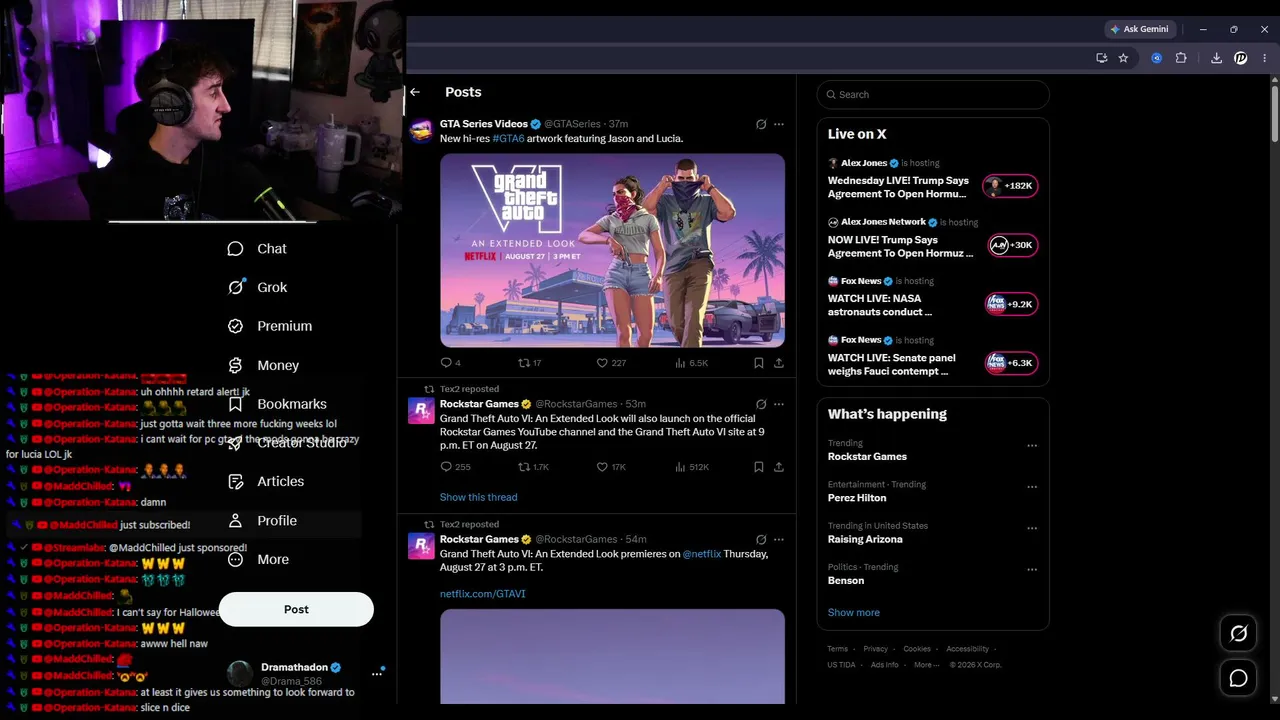The width and height of the screenshot is (1280, 720).
Task: Open Grok actions on Rockstar's 53m post
Action: coord(761,404)
